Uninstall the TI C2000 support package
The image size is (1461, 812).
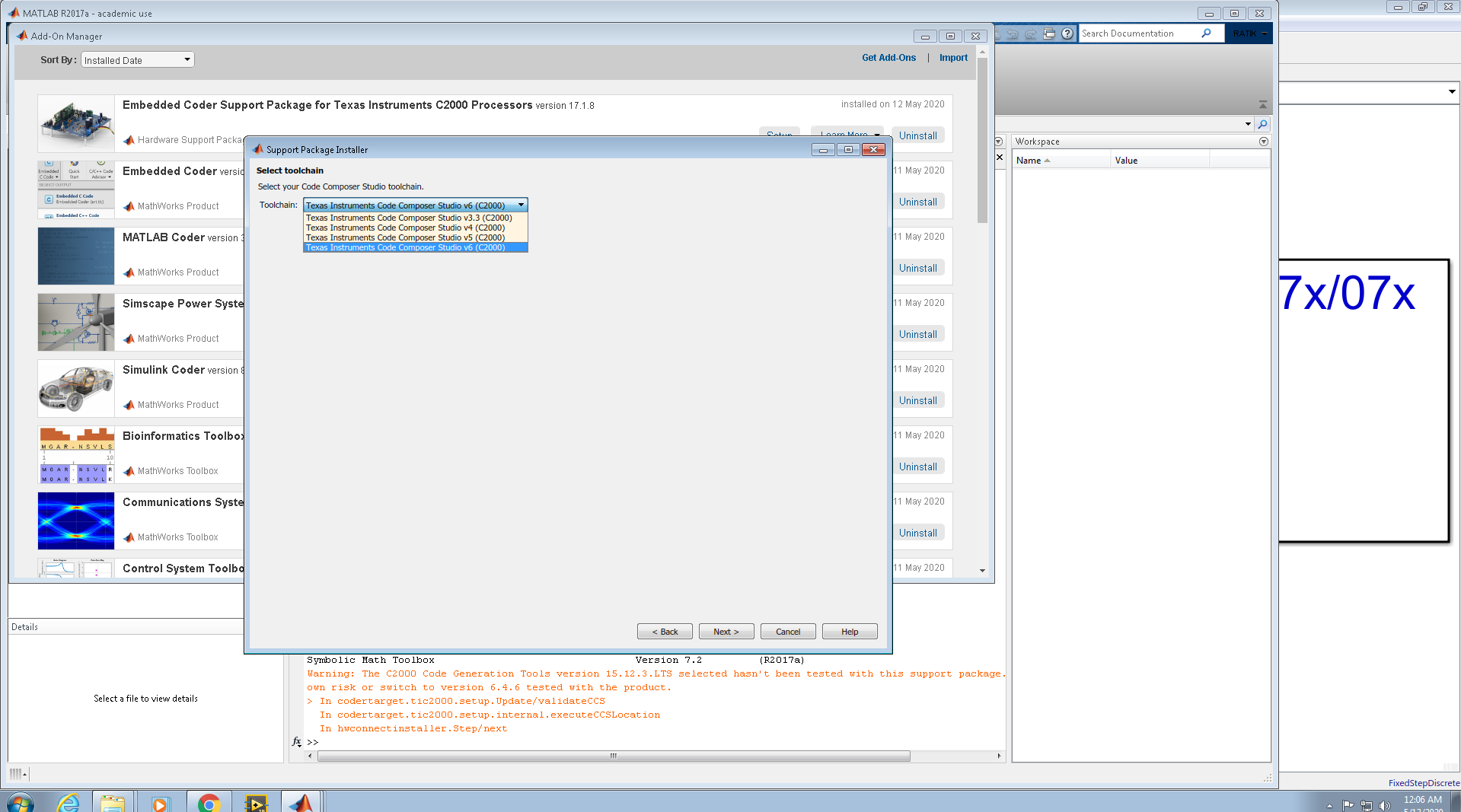click(917, 135)
